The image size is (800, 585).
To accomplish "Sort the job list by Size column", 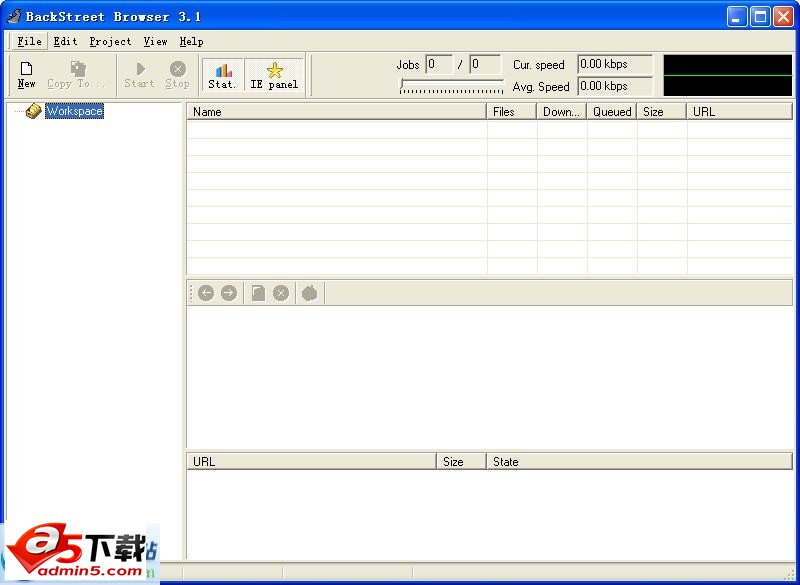I will point(658,111).
